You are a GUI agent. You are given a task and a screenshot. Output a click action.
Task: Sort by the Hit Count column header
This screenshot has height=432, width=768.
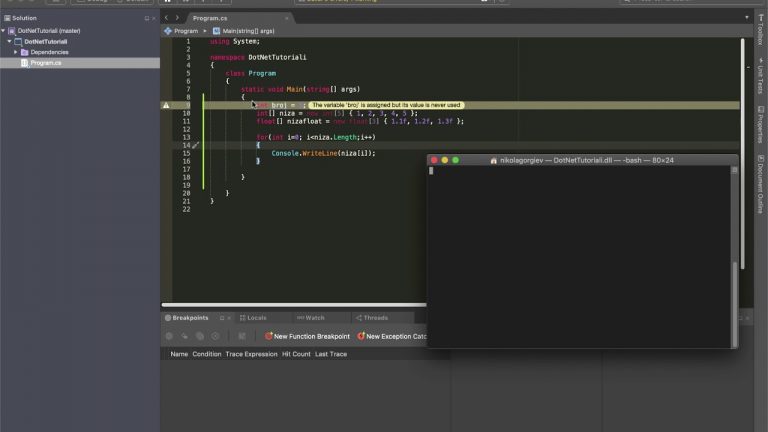click(x=296, y=354)
